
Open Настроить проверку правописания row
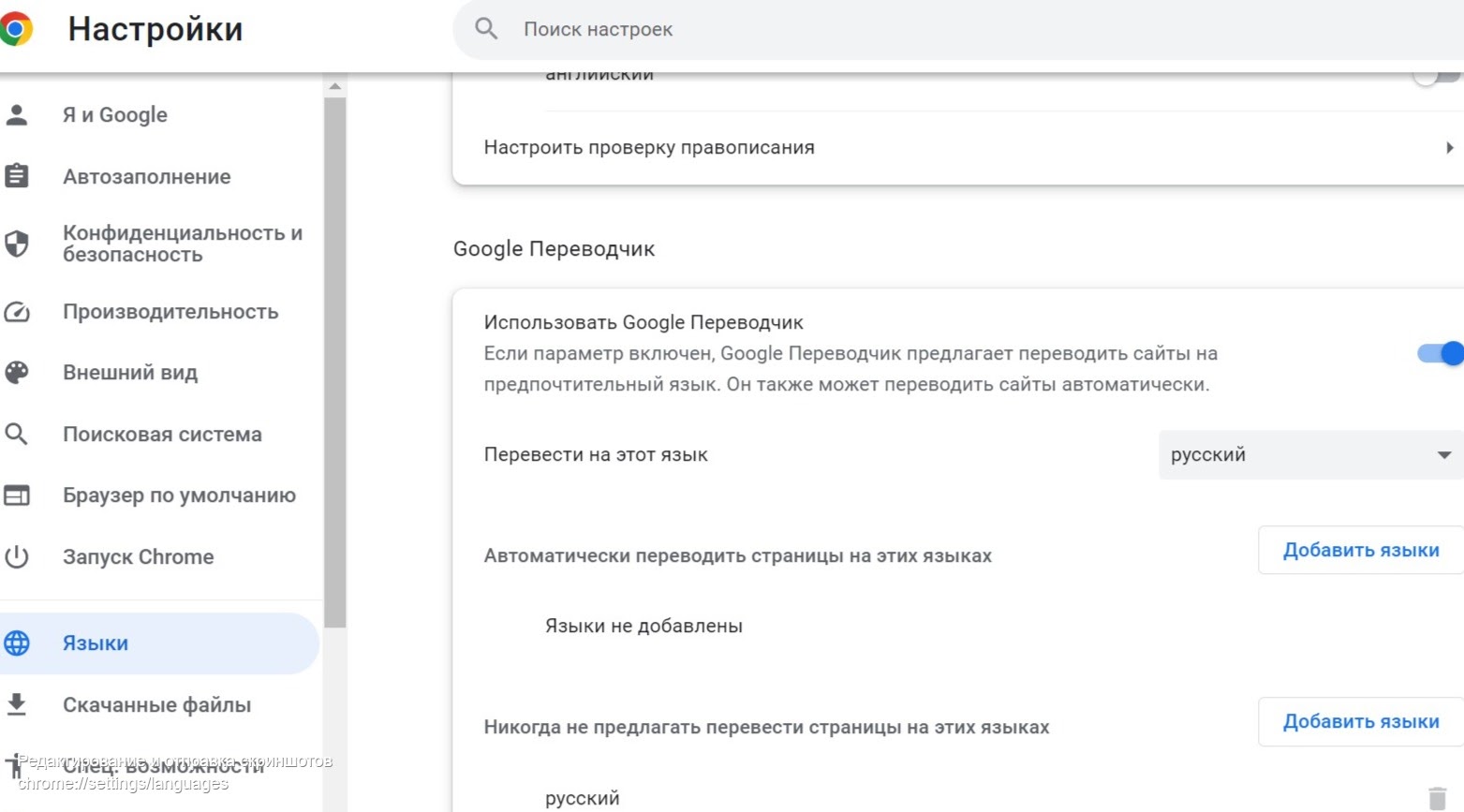tap(958, 148)
